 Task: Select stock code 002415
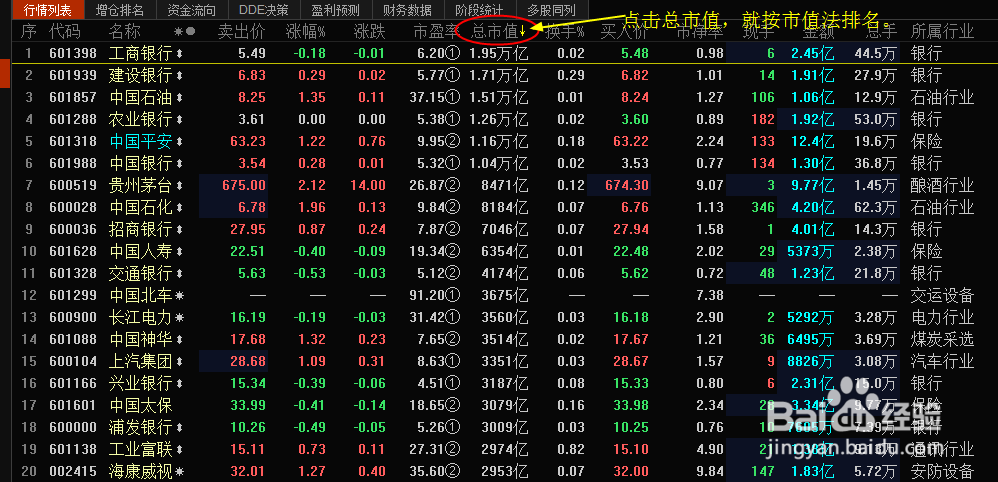click(73, 472)
